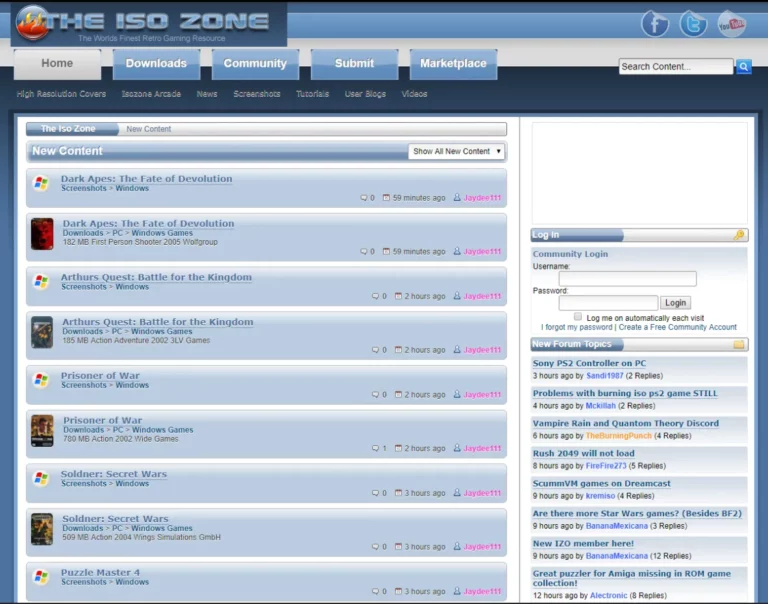Click Create a Free Community Account link
This screenshot has width=768, height=604.
[677, 327]
